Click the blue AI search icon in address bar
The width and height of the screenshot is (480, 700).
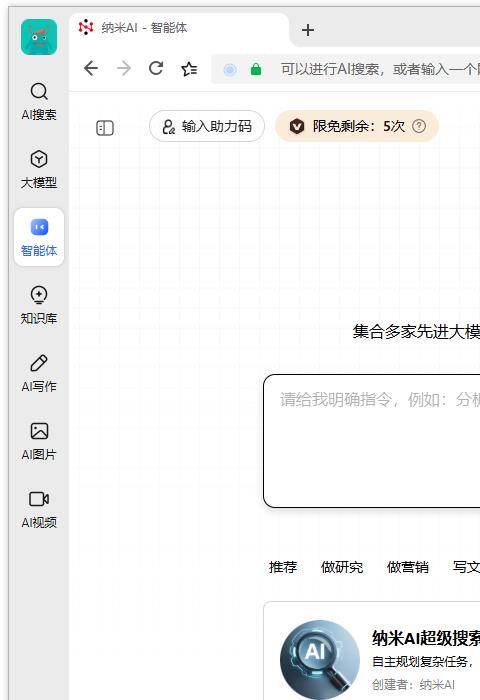click(x=230, y=70)
